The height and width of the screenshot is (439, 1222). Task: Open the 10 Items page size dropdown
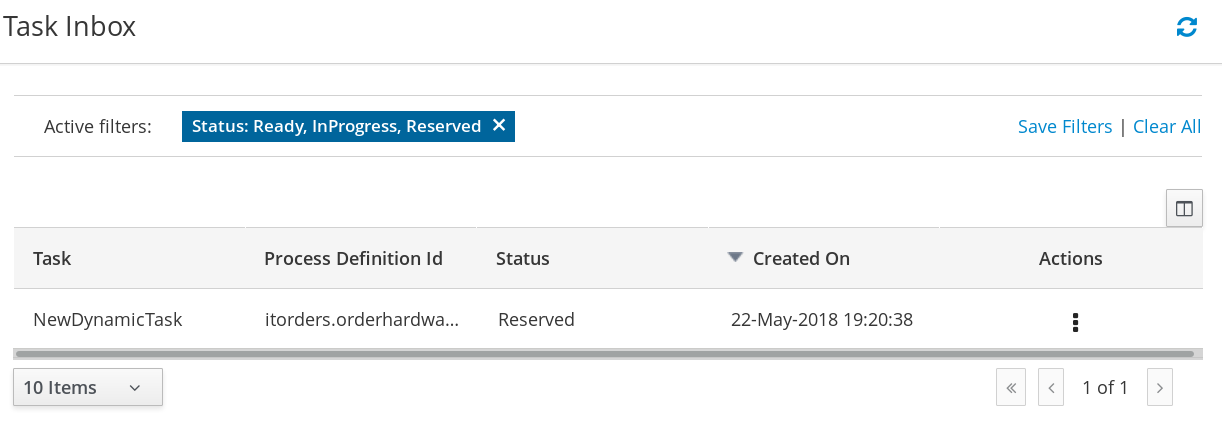(88, 388)
